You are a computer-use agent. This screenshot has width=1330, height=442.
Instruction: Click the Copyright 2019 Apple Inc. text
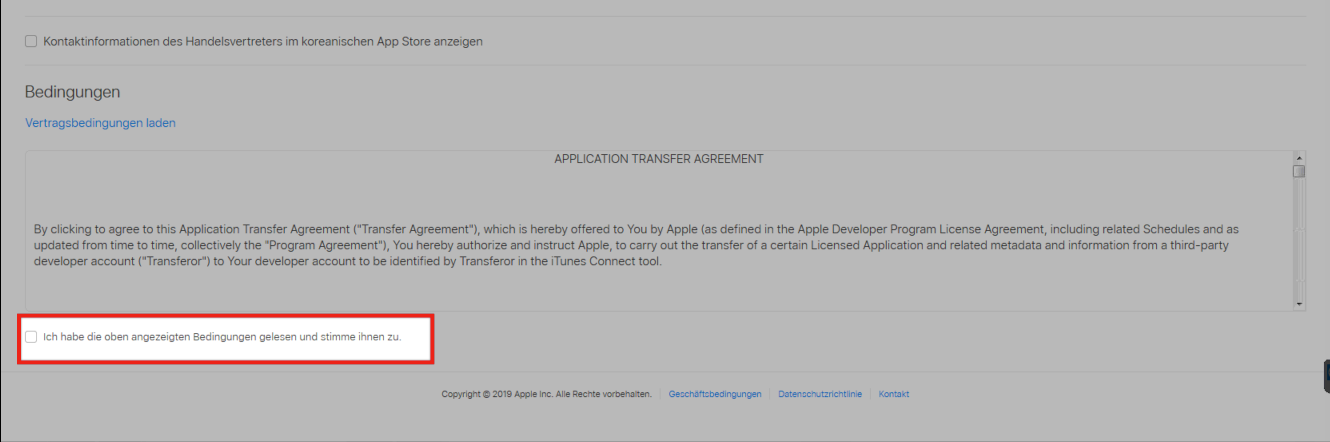[547, 394]
